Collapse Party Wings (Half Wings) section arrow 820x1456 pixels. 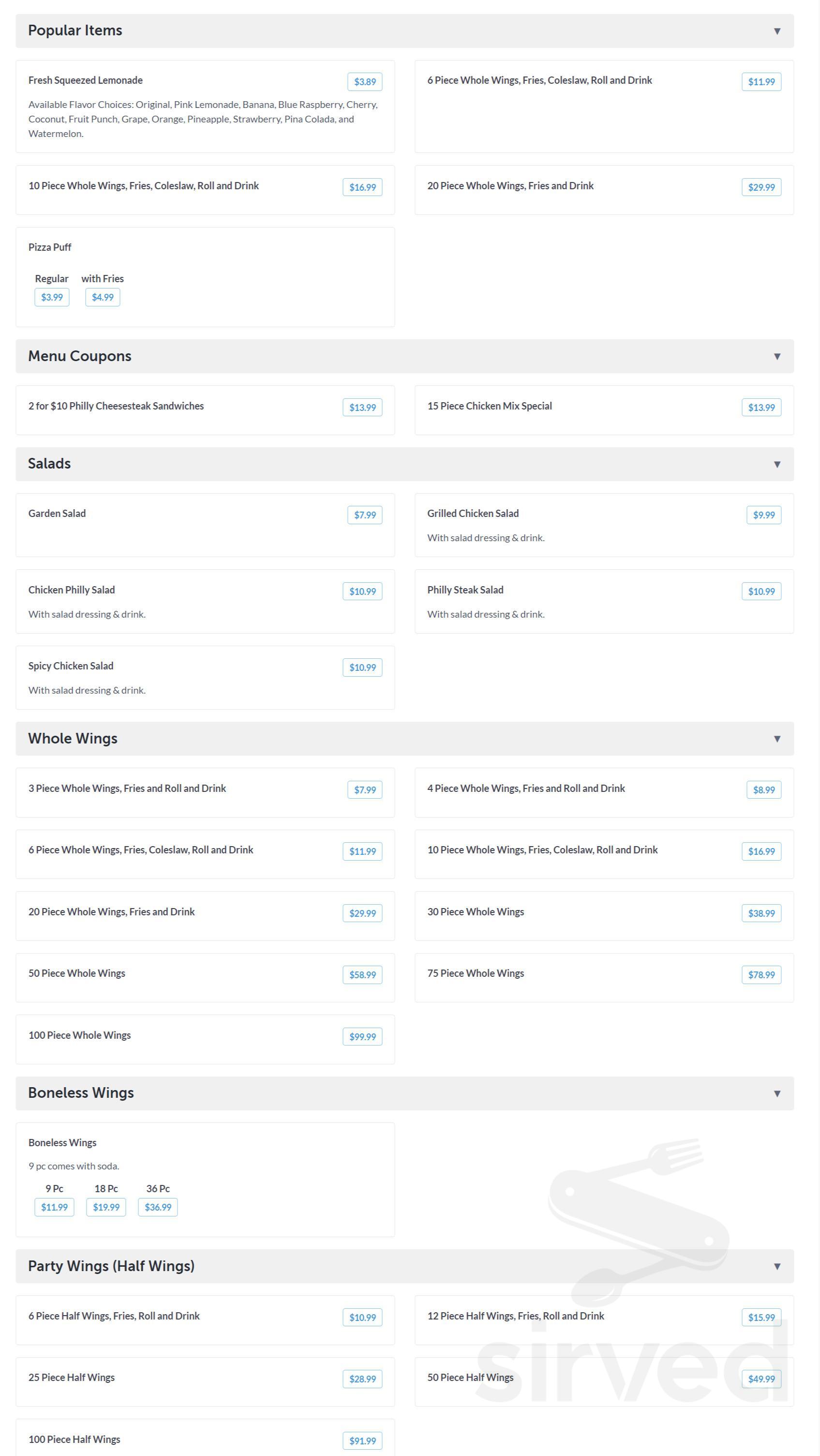777,1266
